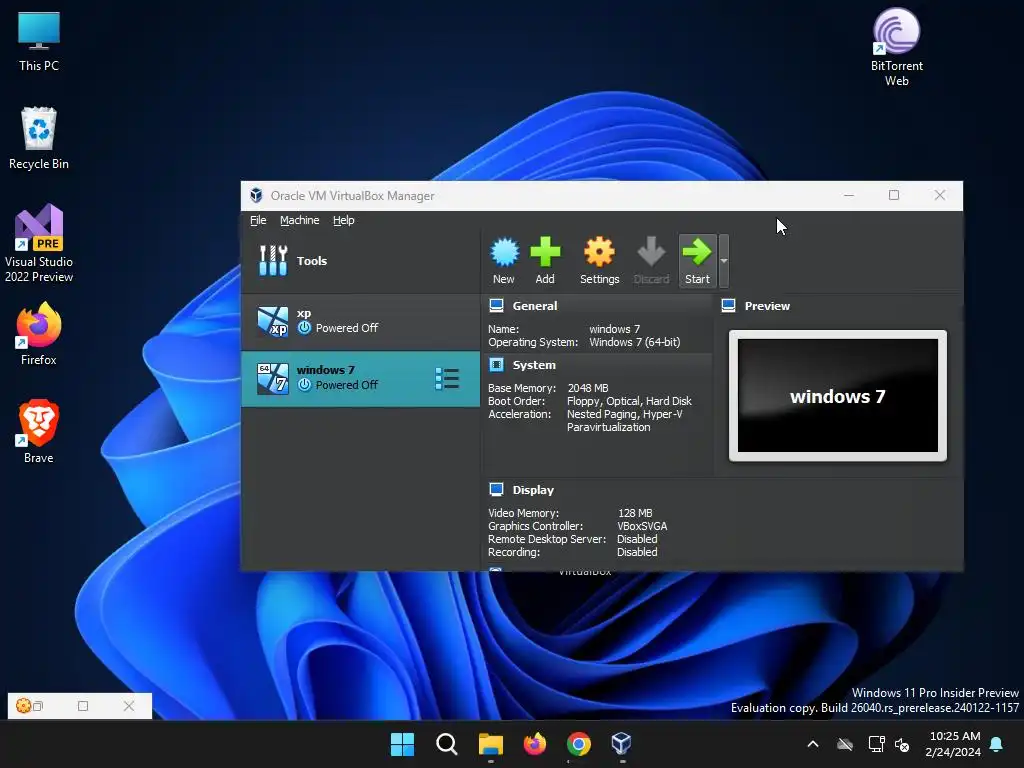Click the network tray icon
The width and height of the screenshot is (1024, 768).
point(876,744)
